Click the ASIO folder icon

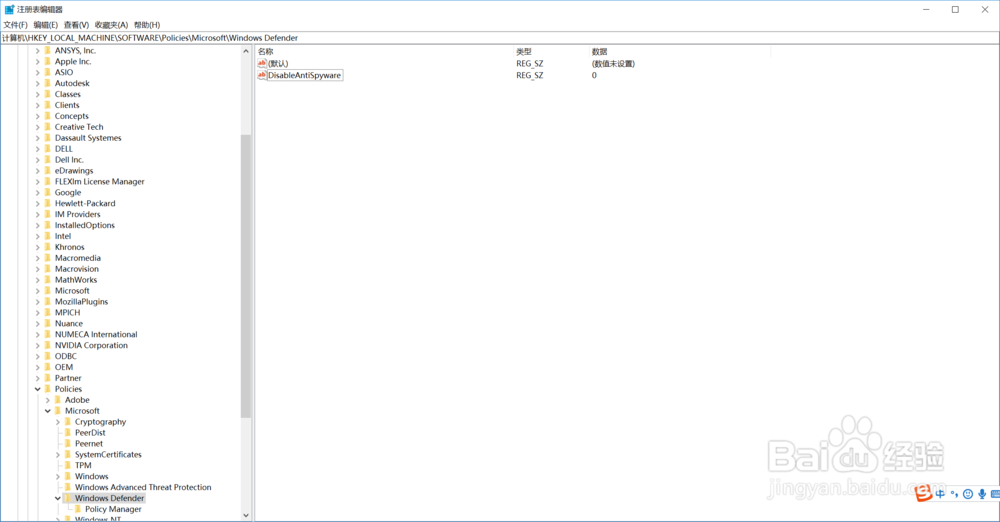tap(48, 72)
